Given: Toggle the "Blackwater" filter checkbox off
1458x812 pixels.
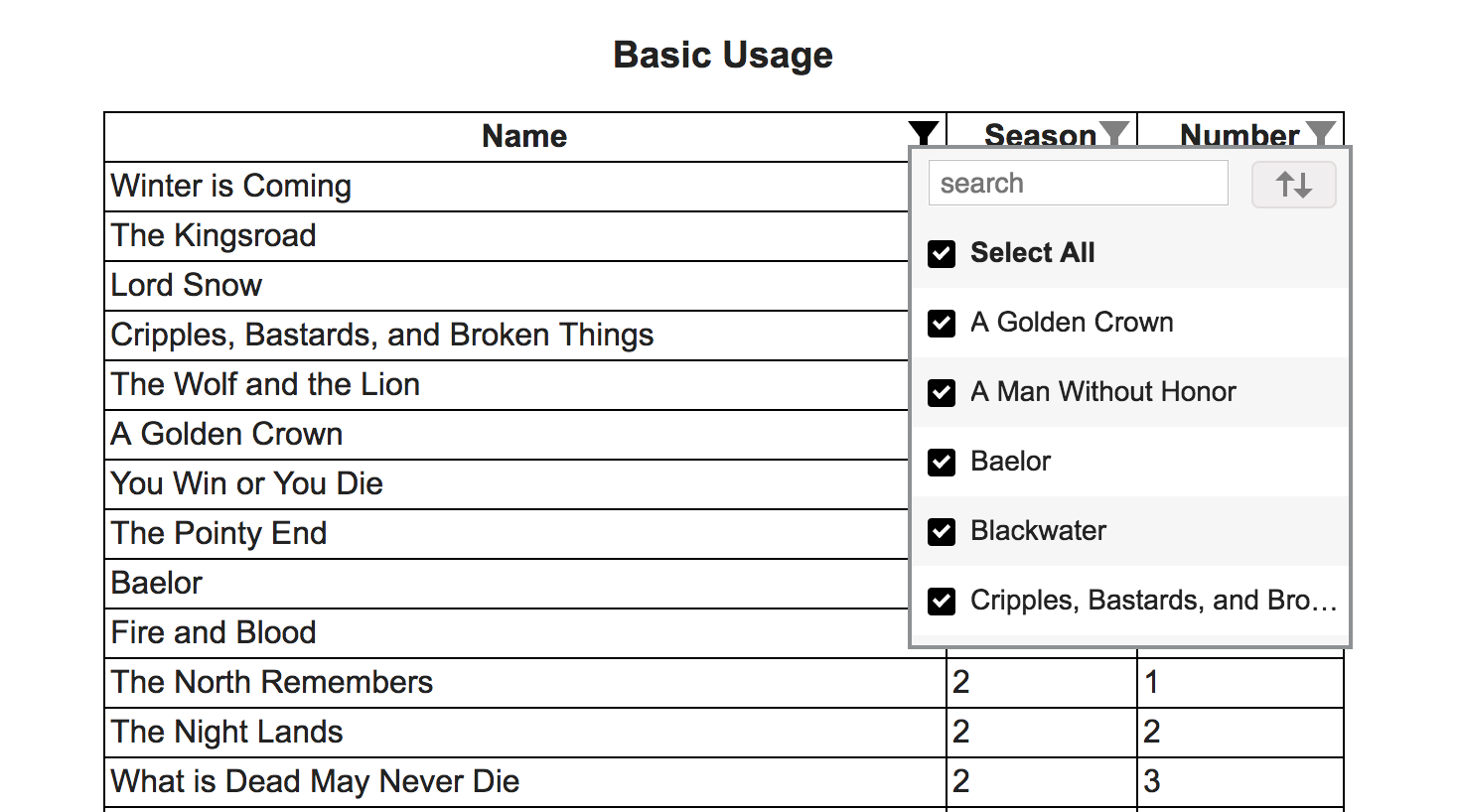Looking at the screenshot, I should (941, 532).
